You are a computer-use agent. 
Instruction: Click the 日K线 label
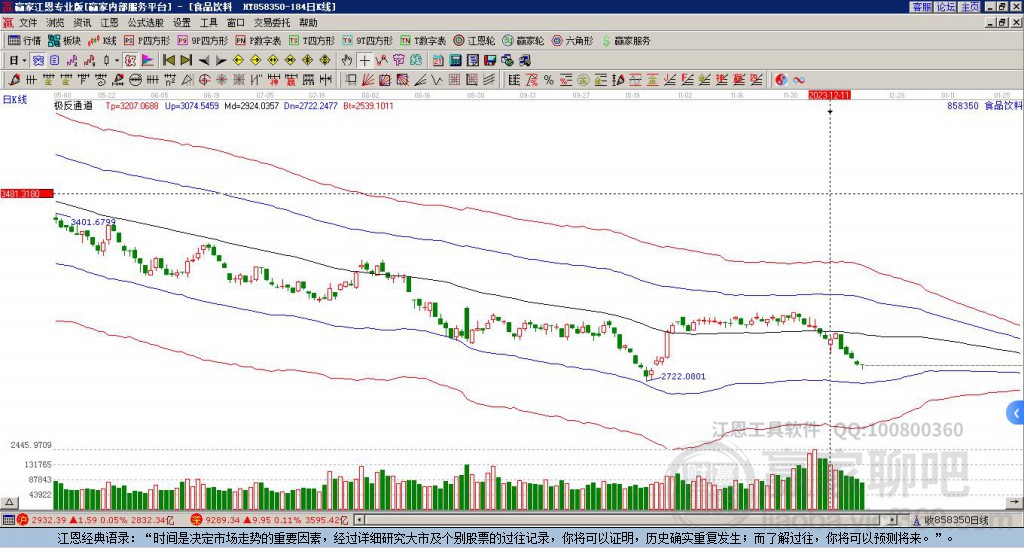pos(14,100)
